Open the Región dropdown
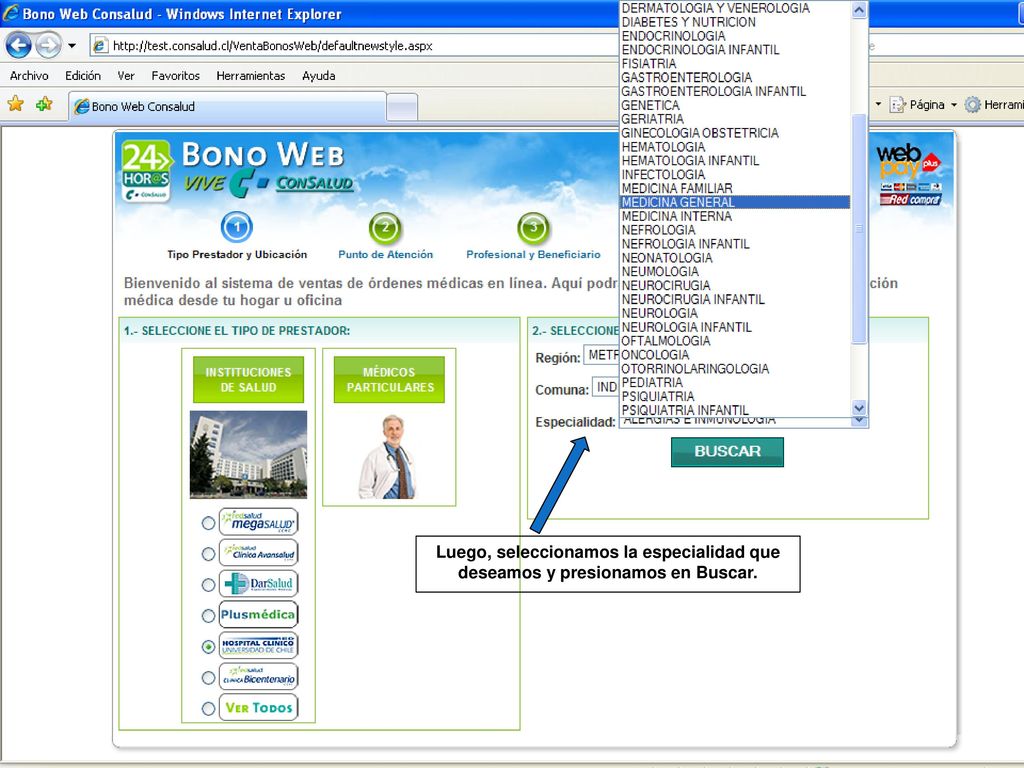Viewport: 1024px width, 768px height. 601,355
